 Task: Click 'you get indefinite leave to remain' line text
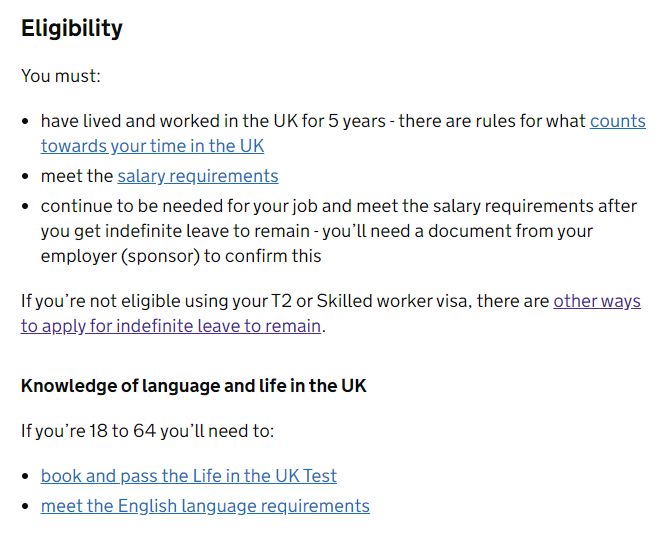175,231
